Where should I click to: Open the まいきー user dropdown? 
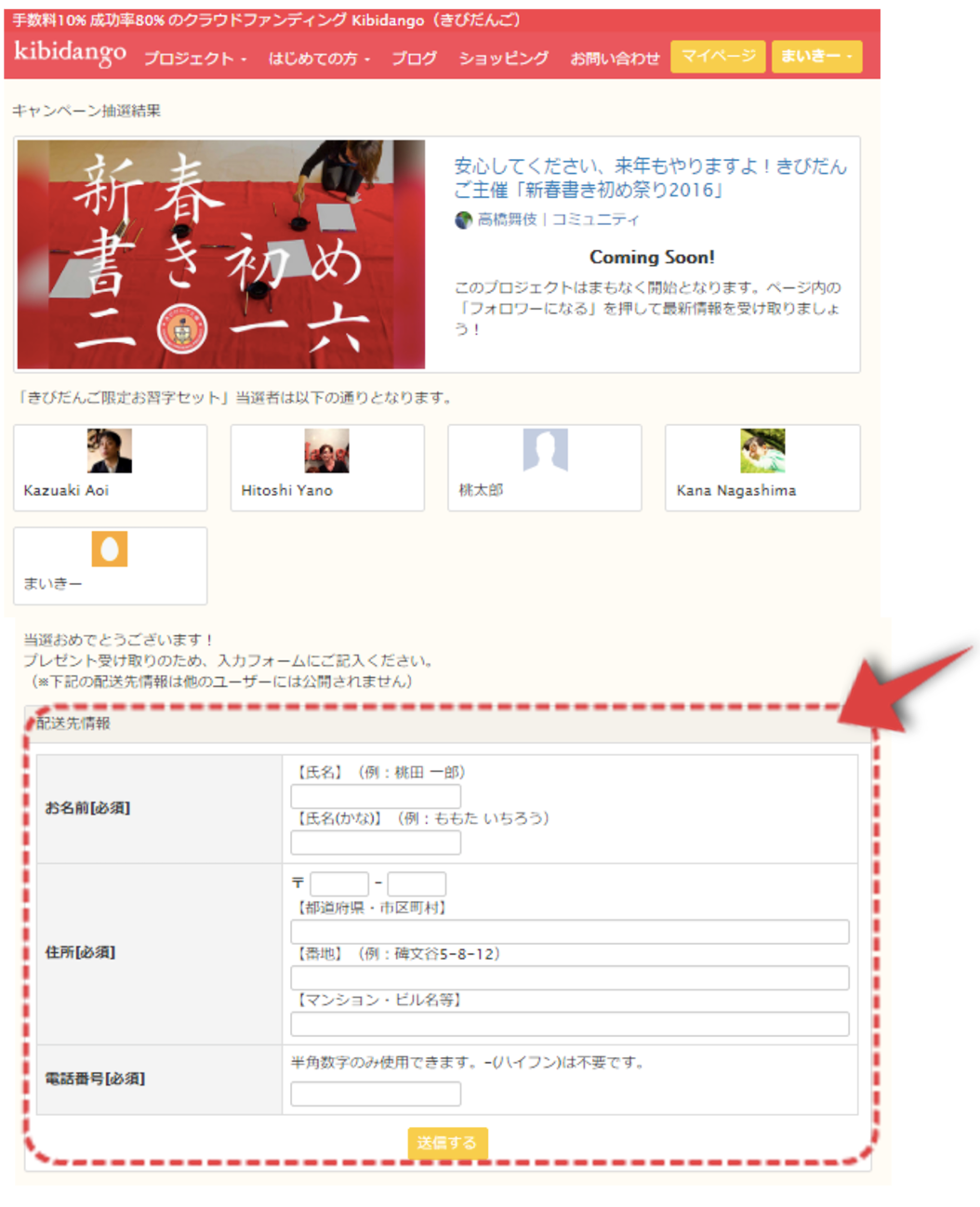[x=816, y=56]
